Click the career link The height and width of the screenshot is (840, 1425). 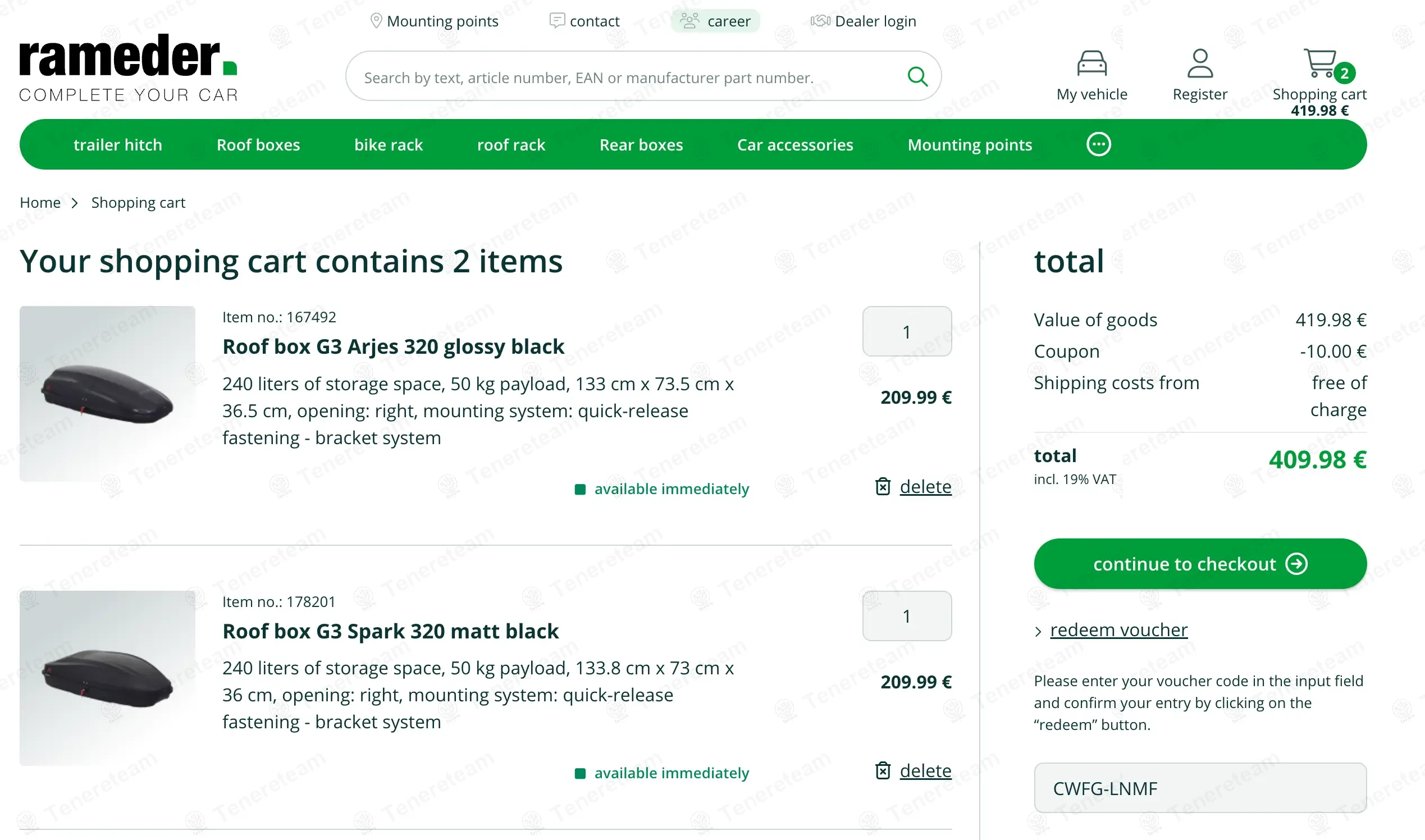point(728,21)
